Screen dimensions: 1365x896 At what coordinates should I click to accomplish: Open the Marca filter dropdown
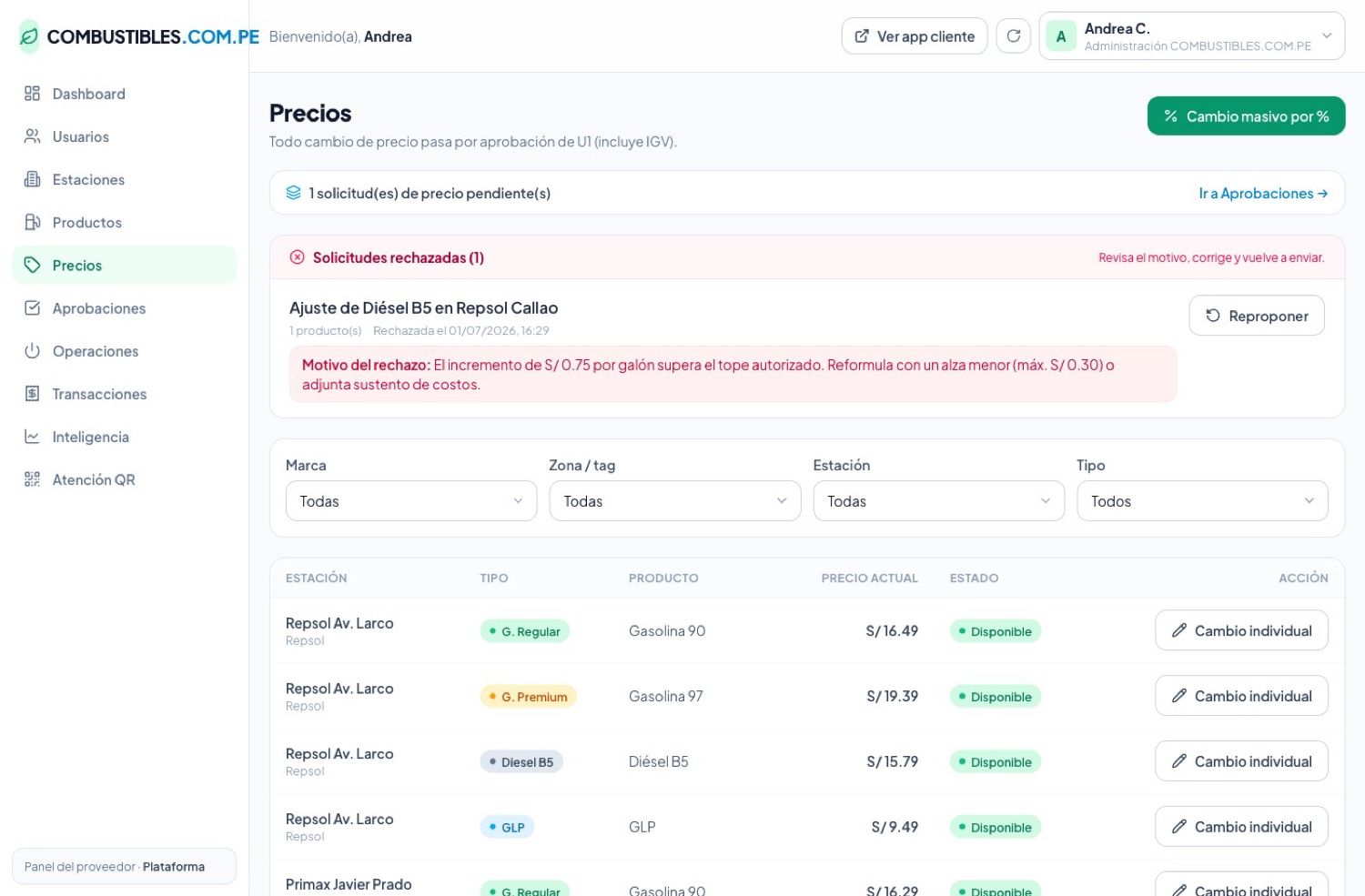click(x=411, y=501)
